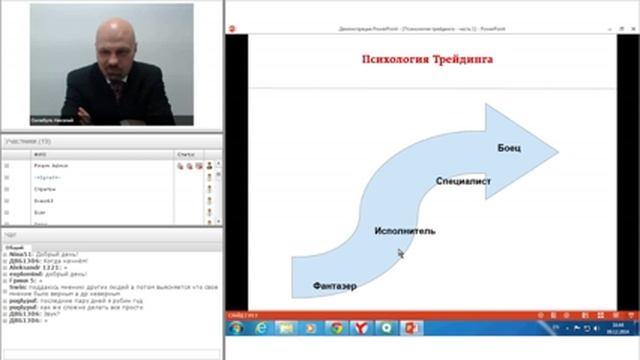Image resolution: width=640 pixels, height=360 pixels.
Task: Open the green Q app on taskbar
Action: [386, 328]
